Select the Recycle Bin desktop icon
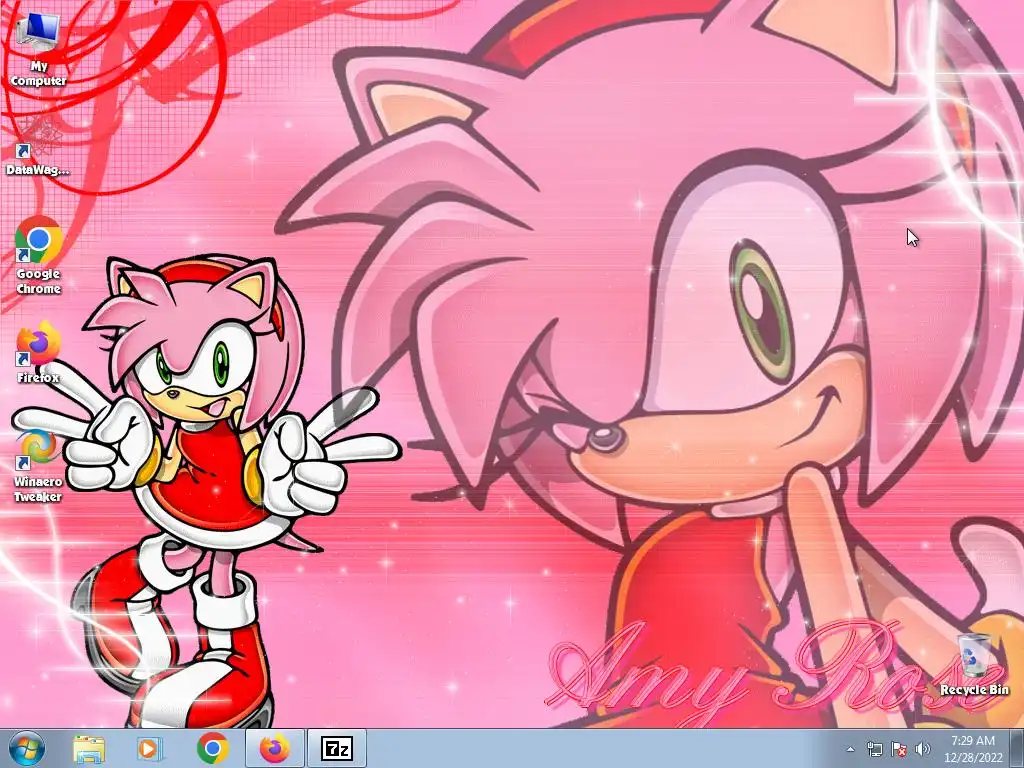The image size is (1024, 768). click(974, 664)
